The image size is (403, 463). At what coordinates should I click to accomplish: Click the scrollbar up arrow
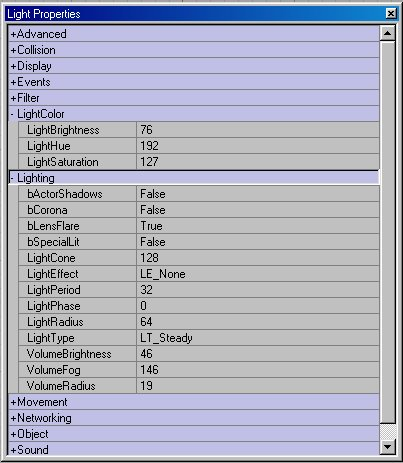tap(387, 33)
